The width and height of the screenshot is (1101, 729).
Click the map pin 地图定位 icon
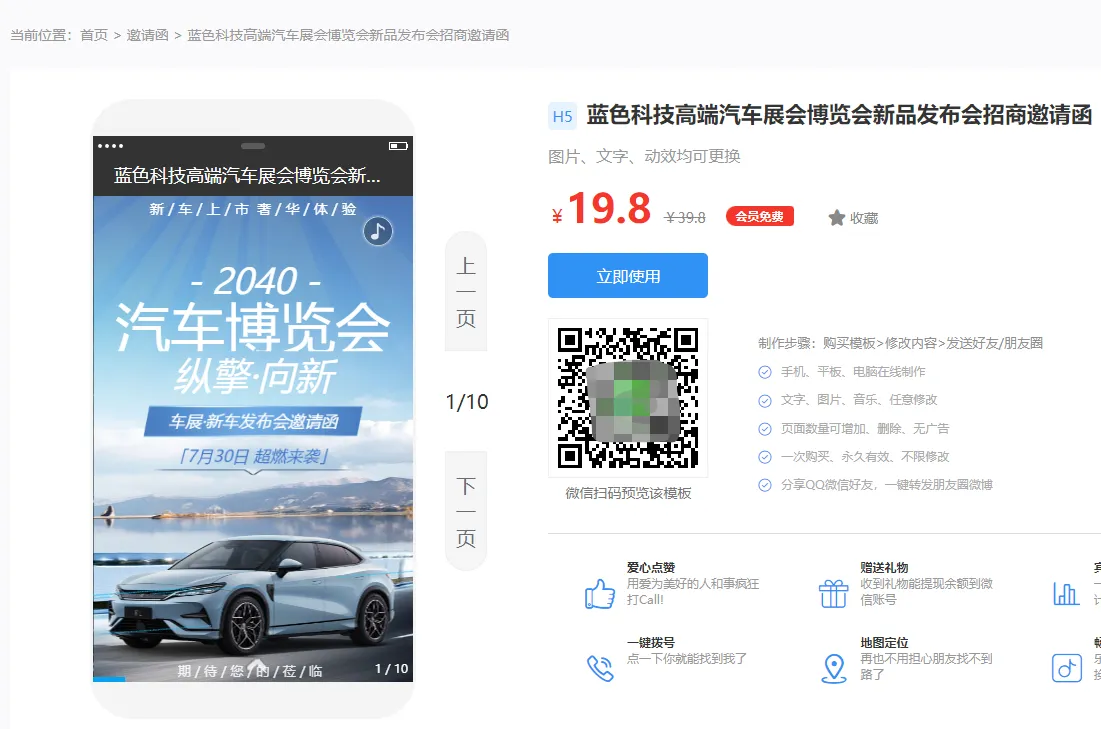[833, 668]
